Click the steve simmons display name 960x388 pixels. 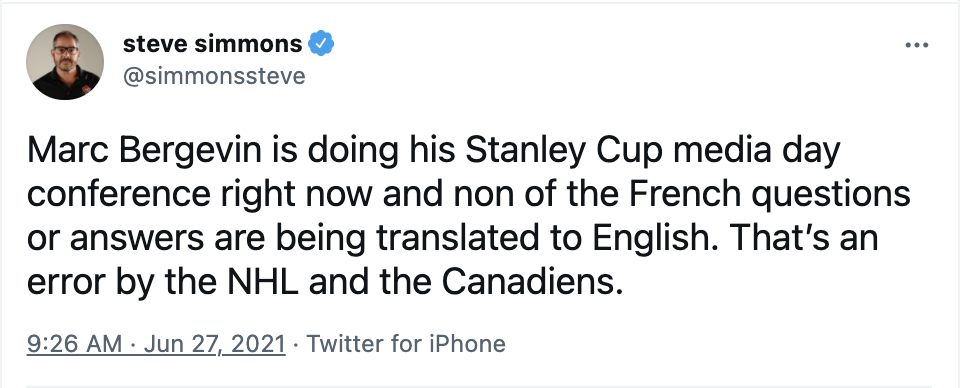(212, 44)
